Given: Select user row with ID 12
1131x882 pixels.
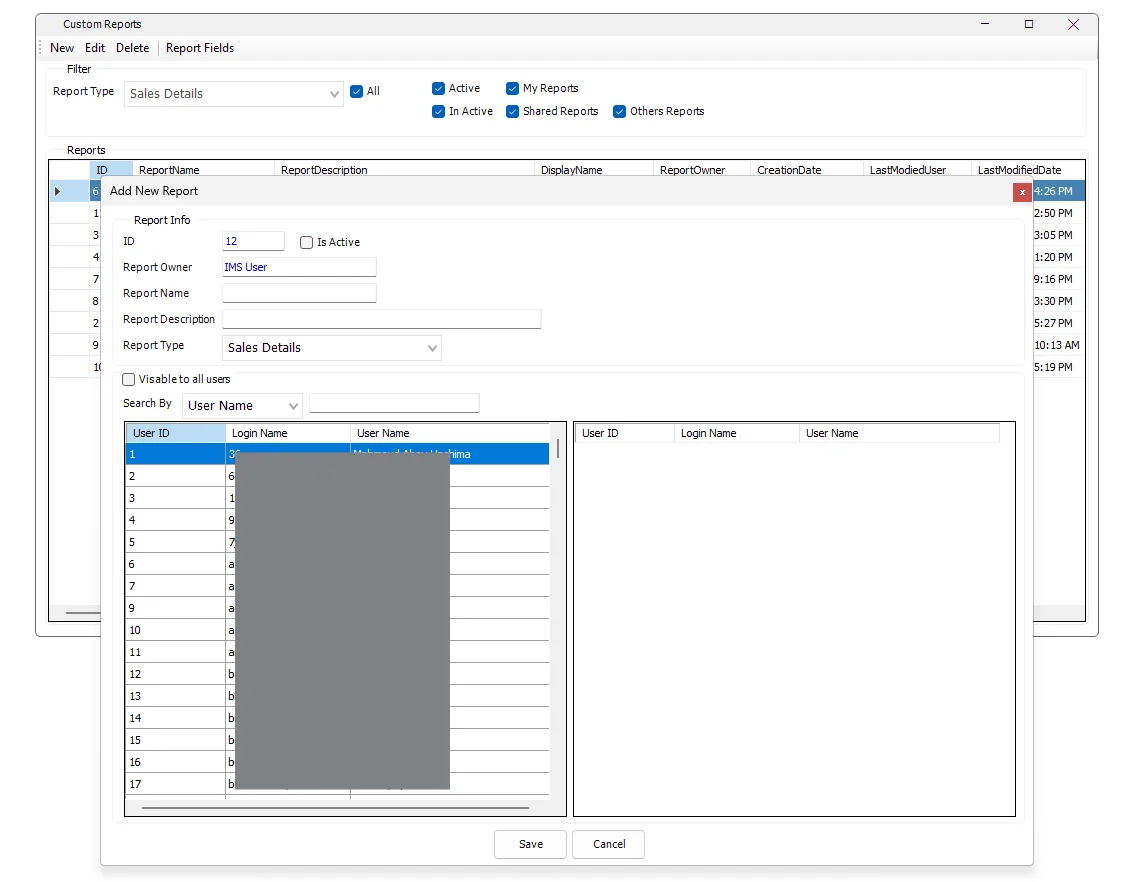Looking at the screenshot, I should [x=338, y=674].
